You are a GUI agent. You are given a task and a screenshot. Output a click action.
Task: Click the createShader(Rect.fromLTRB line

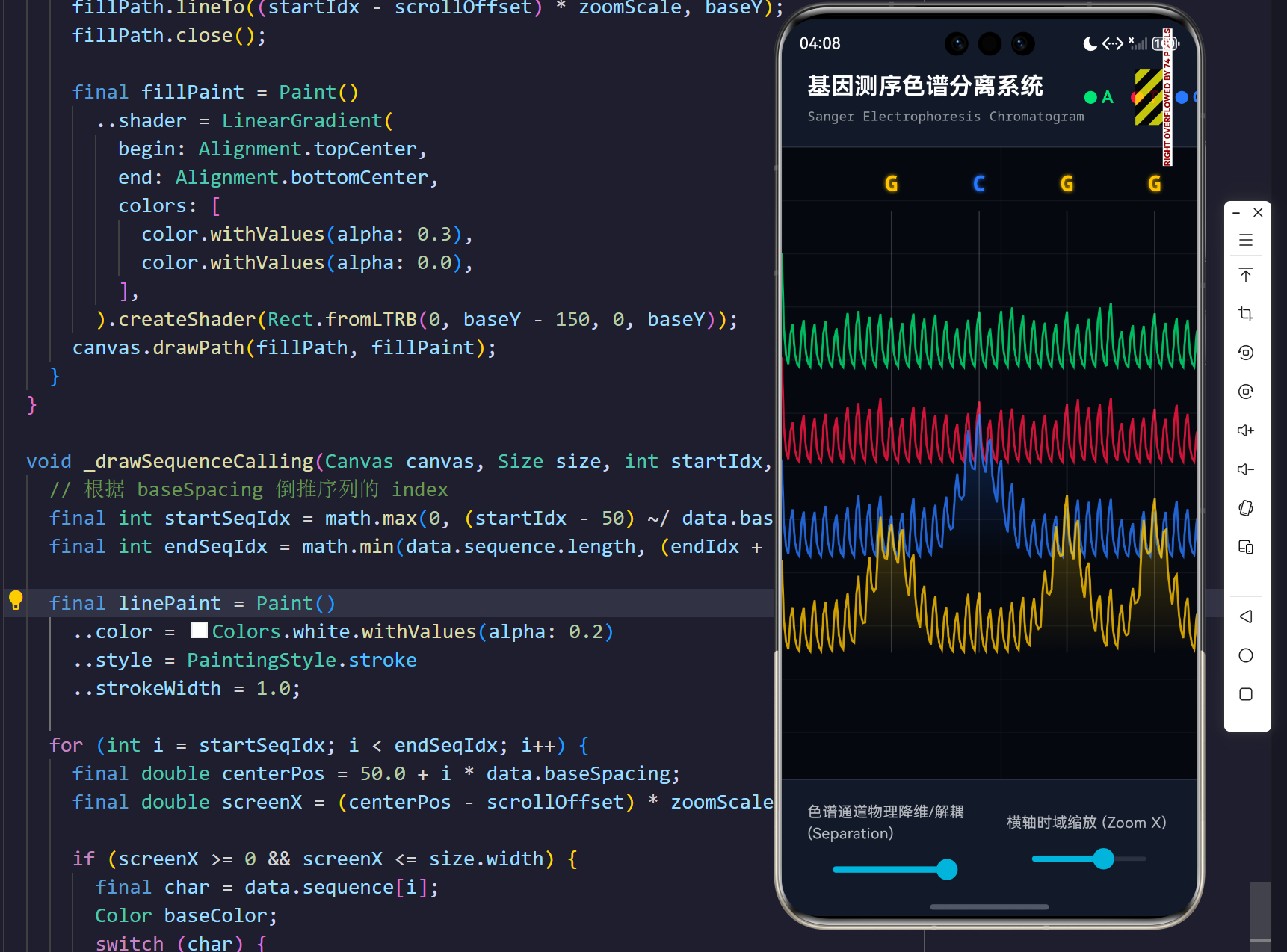(416, 319)
